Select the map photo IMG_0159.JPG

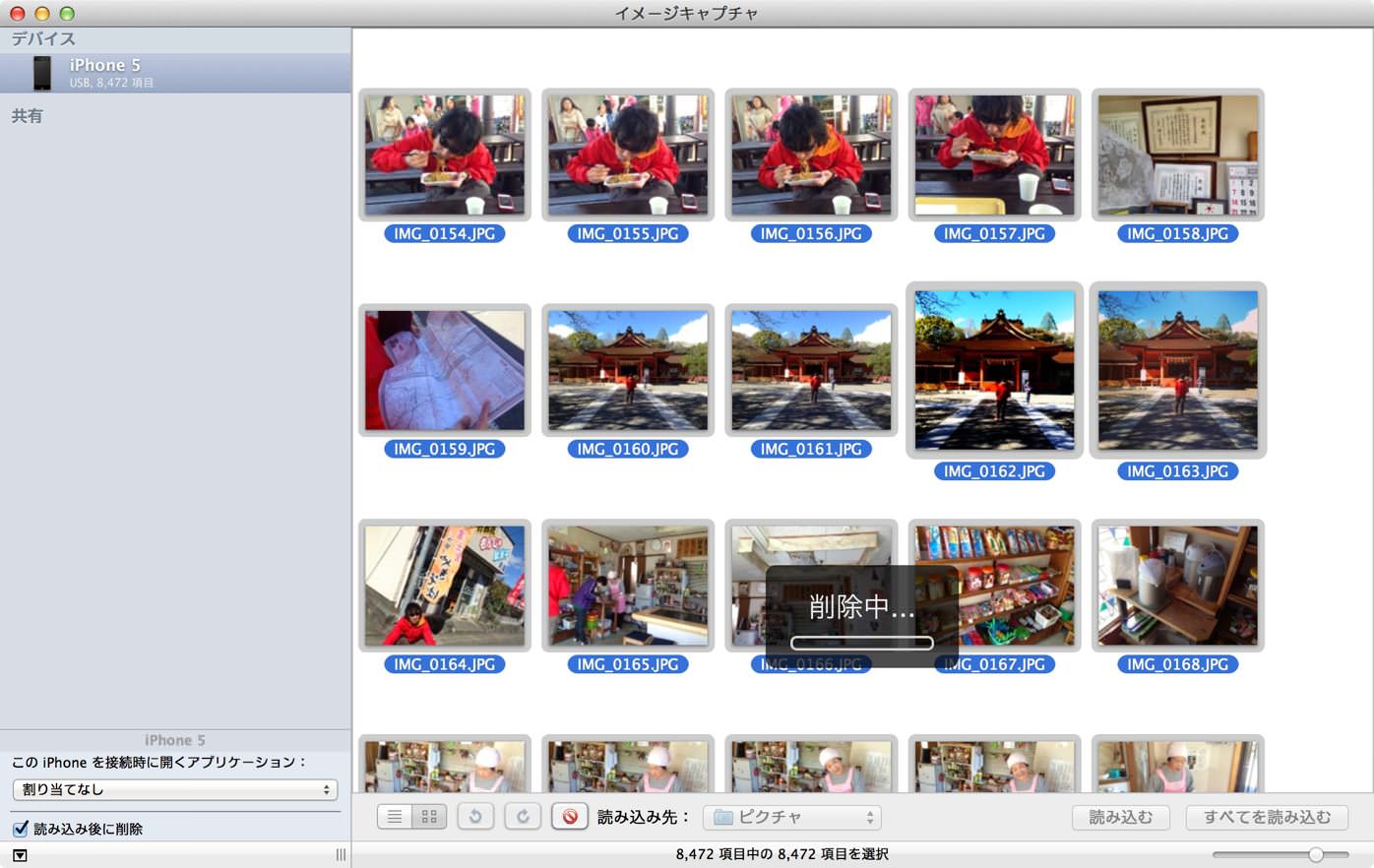(445, 370)
